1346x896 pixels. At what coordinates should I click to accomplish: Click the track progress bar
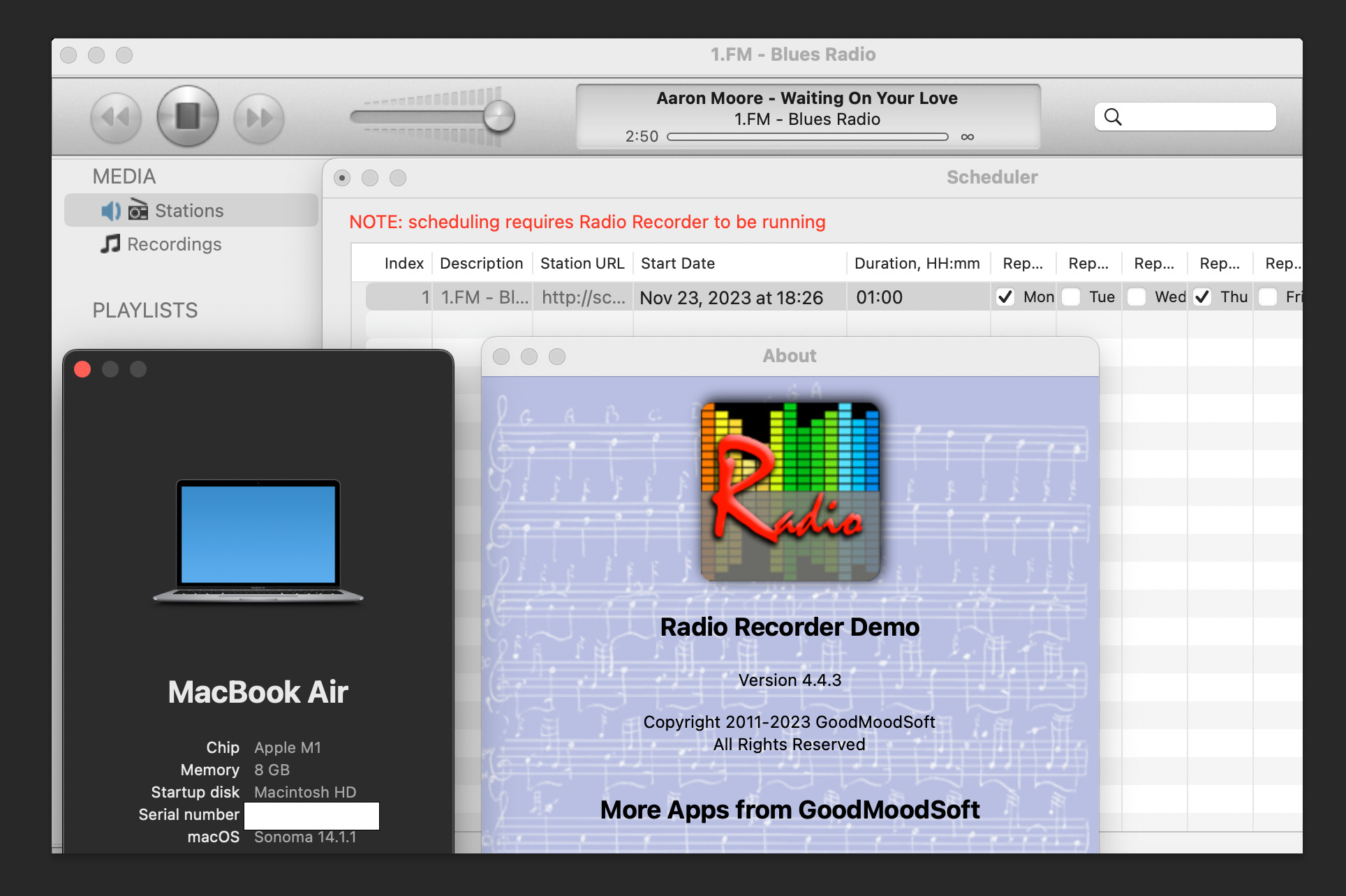pyautogui.click(x=807, y=137)
